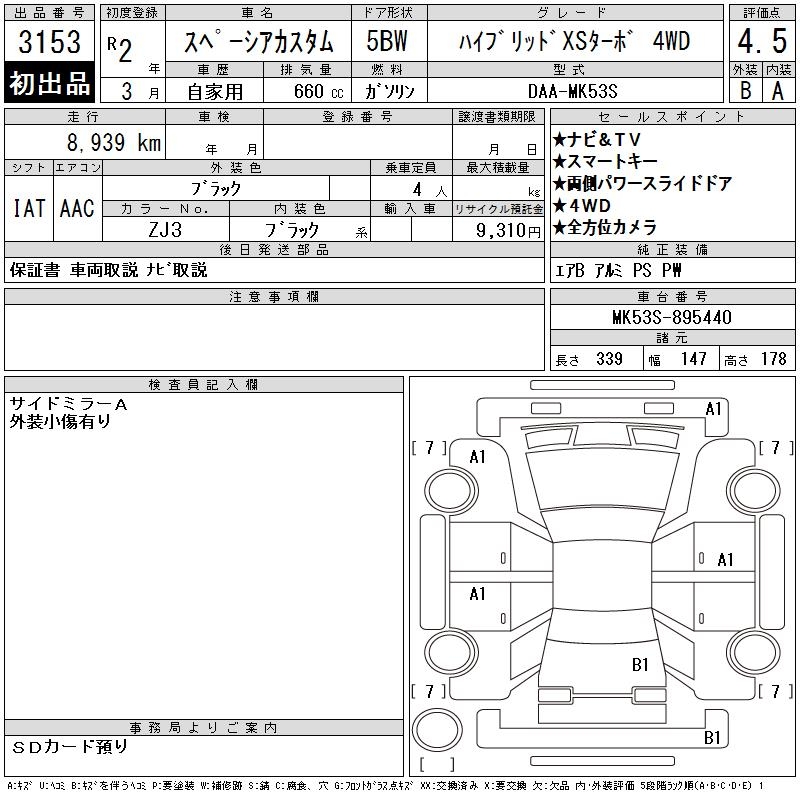Click the color code ZJ3 field
Image resolution: width=800 pixels, height=800 pixels.
165,230
